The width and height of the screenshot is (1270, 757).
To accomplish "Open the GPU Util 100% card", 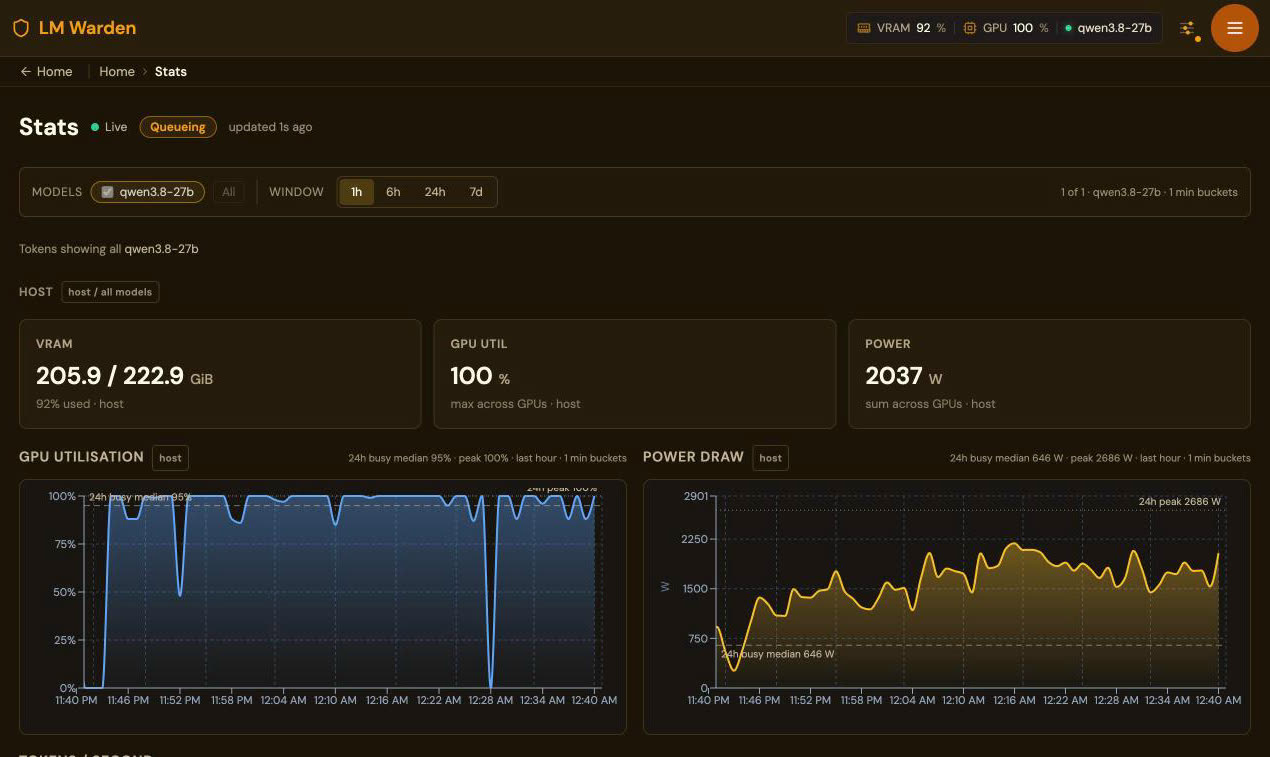I will pyautogui.click(x=634, y=374).
